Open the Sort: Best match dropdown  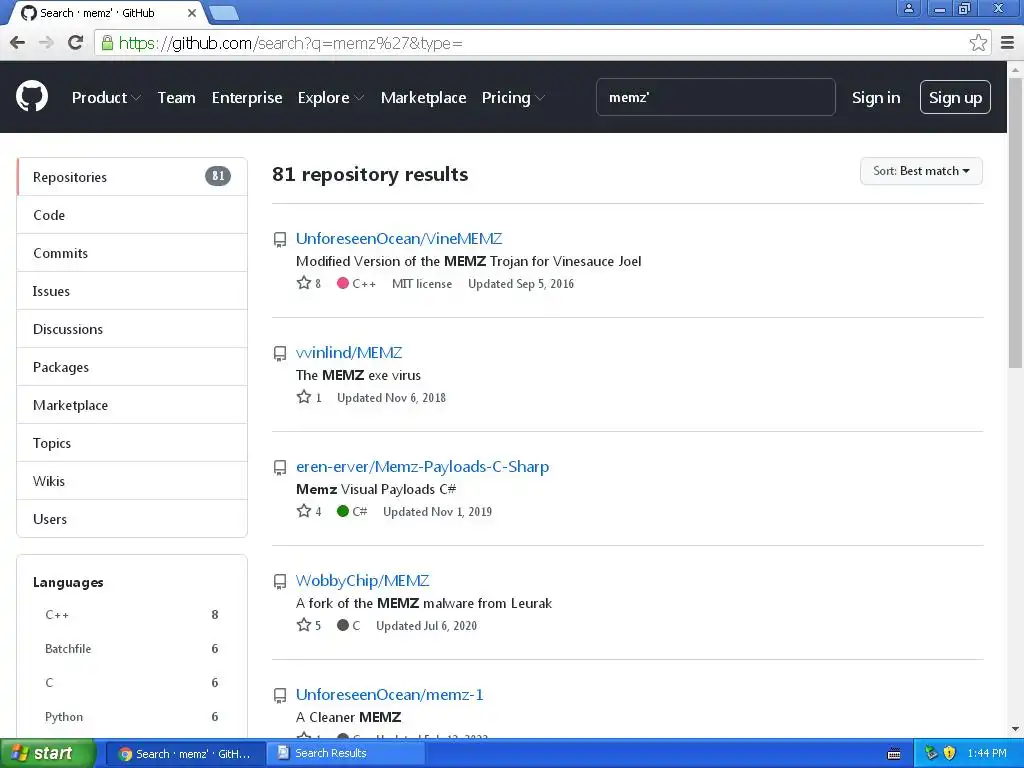click(921, 171)
